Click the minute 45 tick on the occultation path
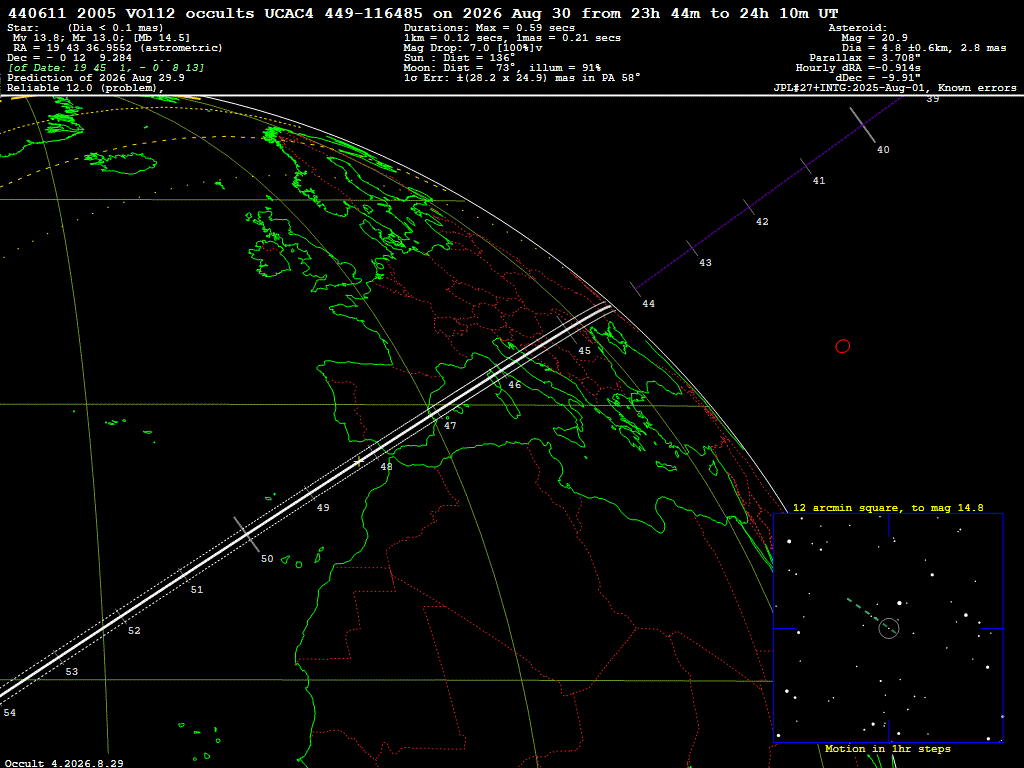The width and height of the screenshot is (1024, 768). [x=567, y=330]
